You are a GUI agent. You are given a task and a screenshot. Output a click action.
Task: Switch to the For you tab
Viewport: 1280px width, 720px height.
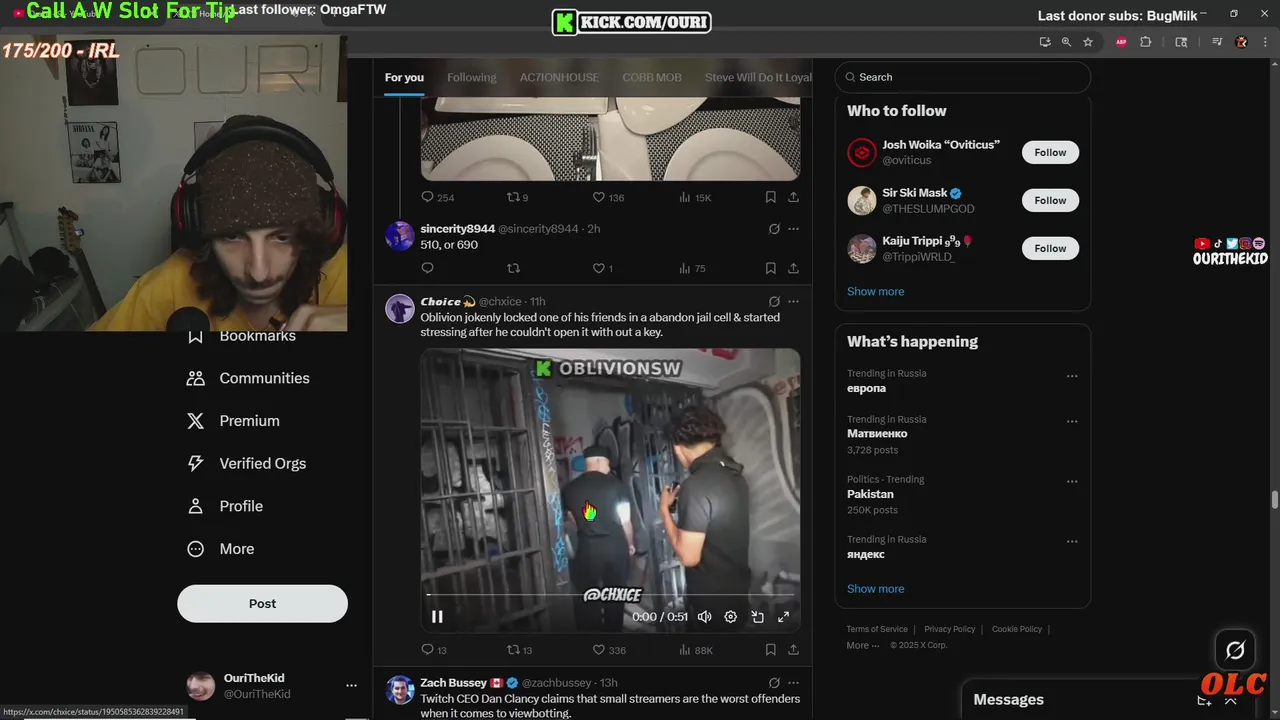[404, 77]
